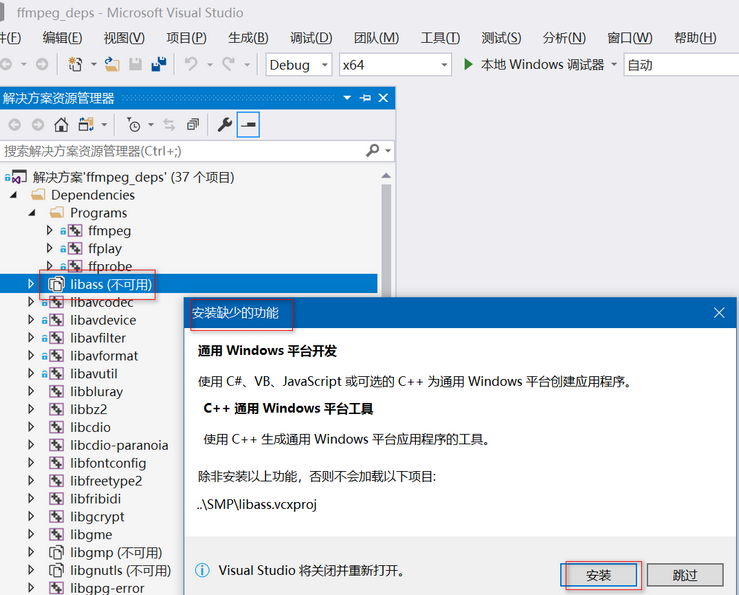Viewport: 739px width, 595px height.
Task: Open search options dropdown in Solution Explorer
Action: click(388, 151)
